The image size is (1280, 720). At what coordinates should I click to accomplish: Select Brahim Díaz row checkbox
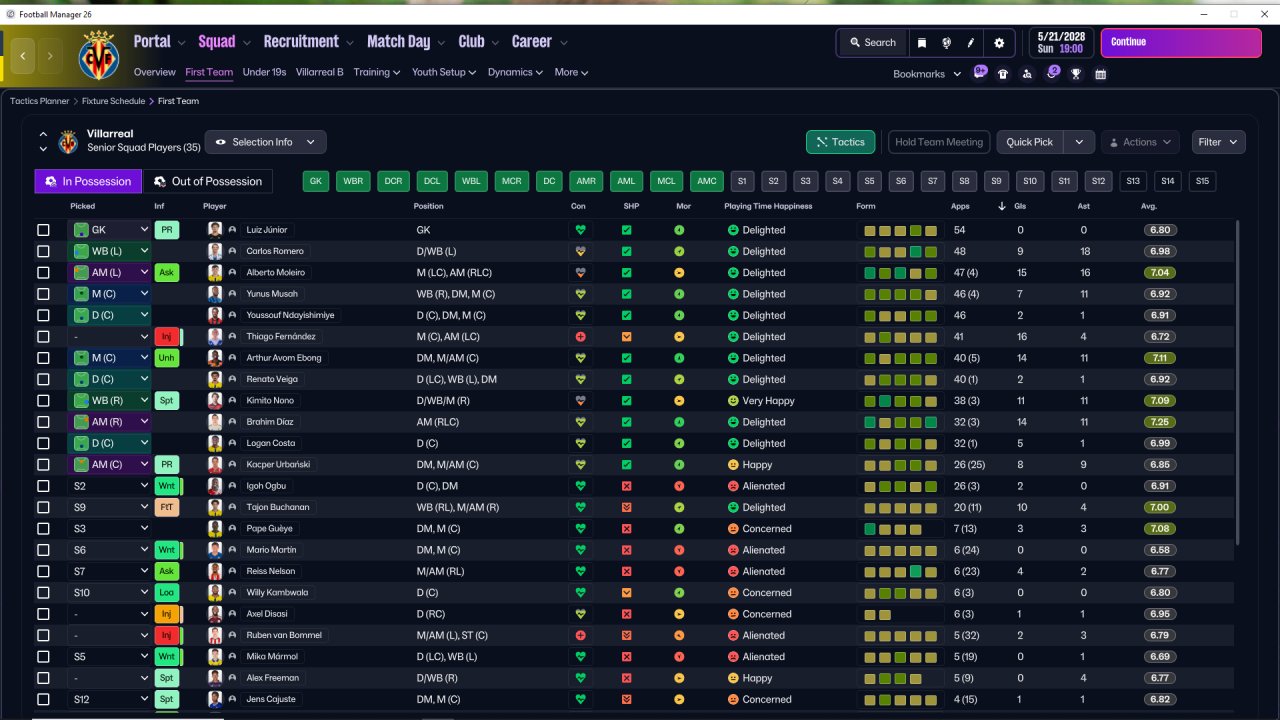click(x=43, y=422)
